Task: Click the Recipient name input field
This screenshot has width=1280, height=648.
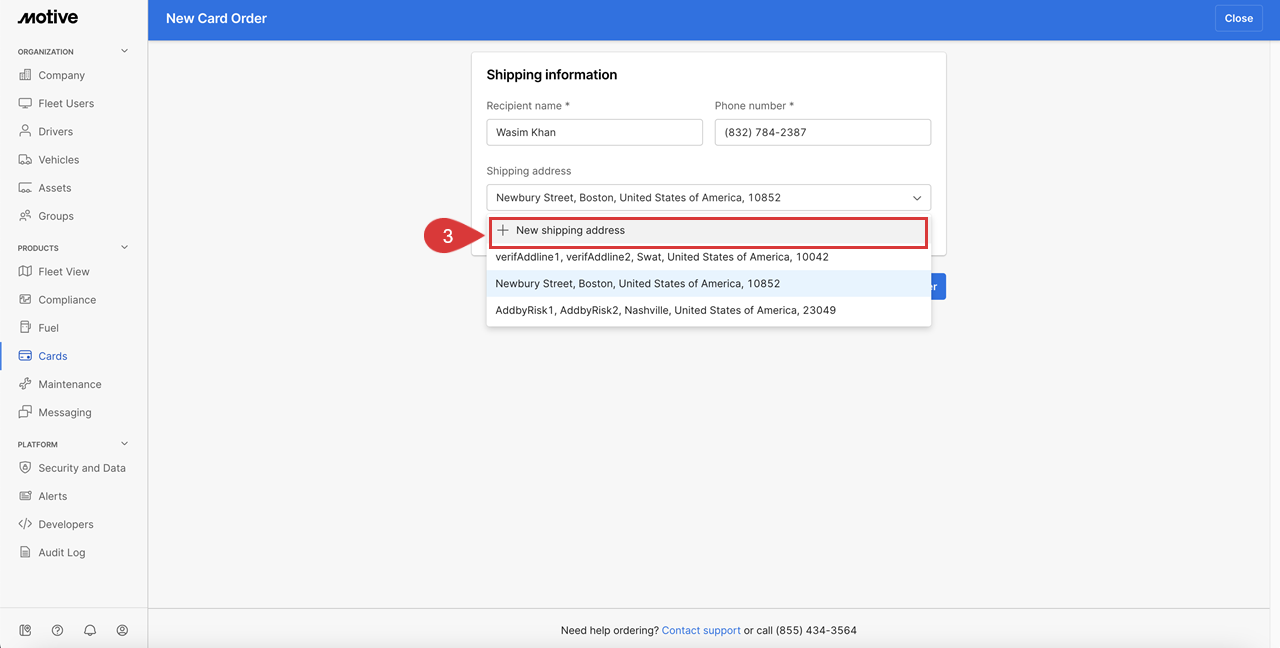Action: (x=594, y=132)
